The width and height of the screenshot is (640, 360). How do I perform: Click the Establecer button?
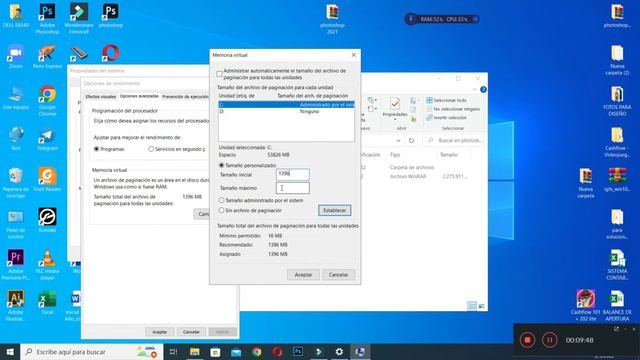click(x=334, y=210)
